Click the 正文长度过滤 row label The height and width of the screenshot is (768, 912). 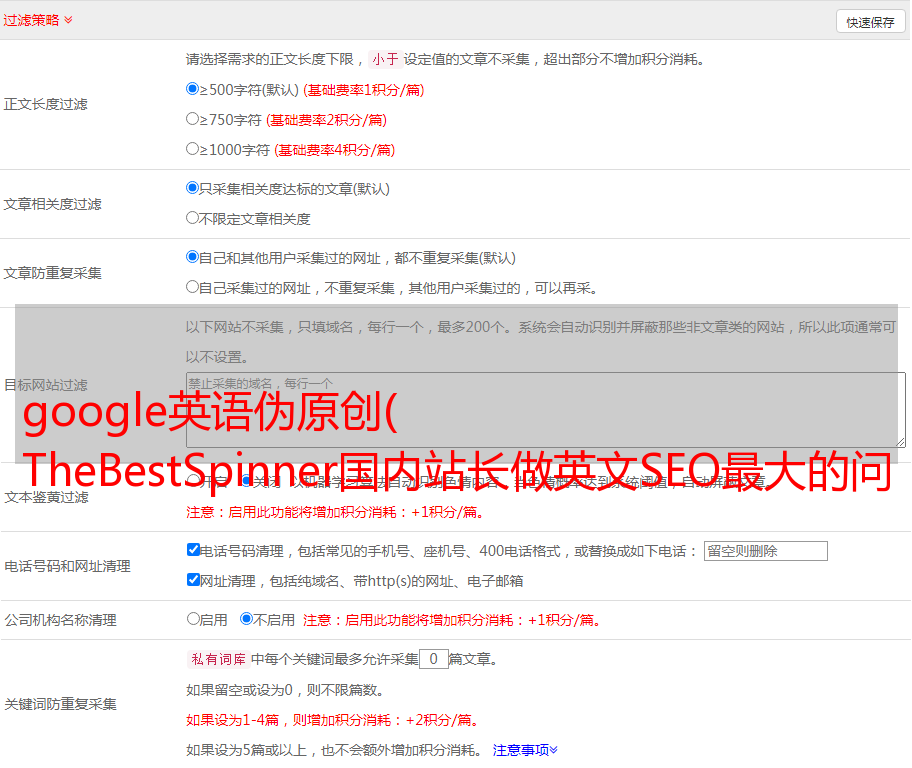pyautogui.click(x=45, y=104)
